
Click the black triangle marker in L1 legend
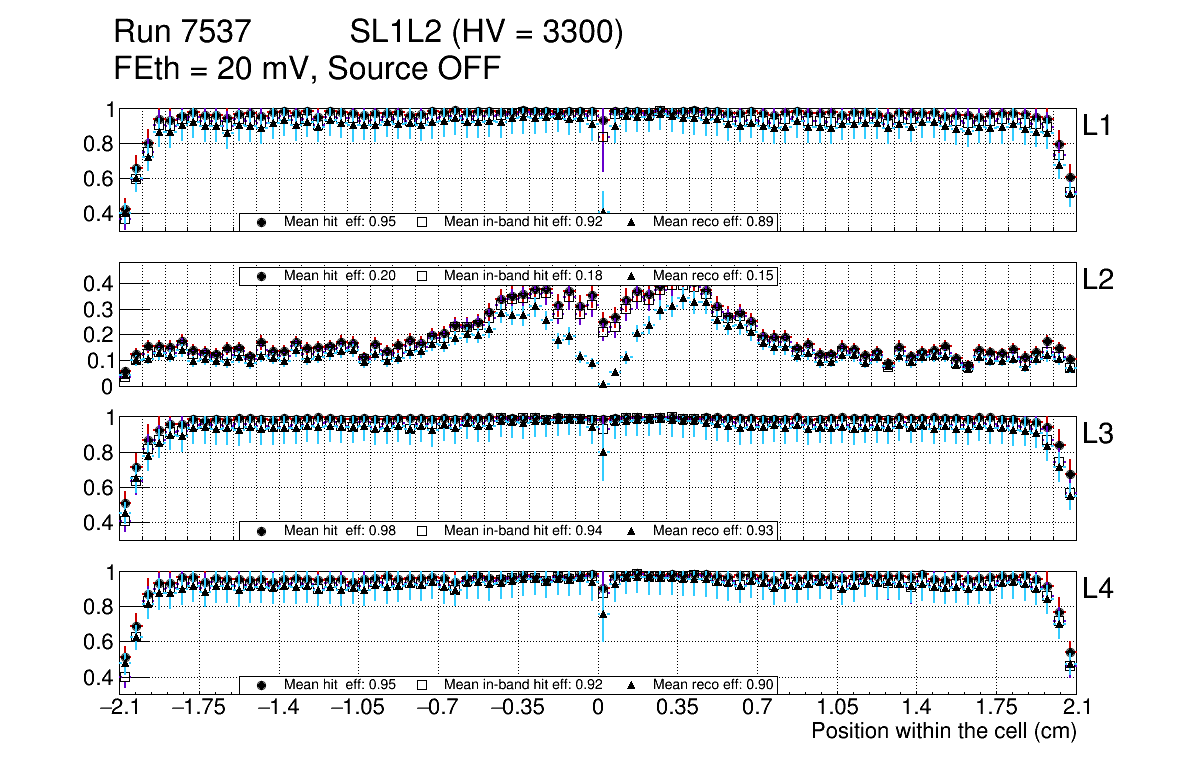tap(632, 222)
